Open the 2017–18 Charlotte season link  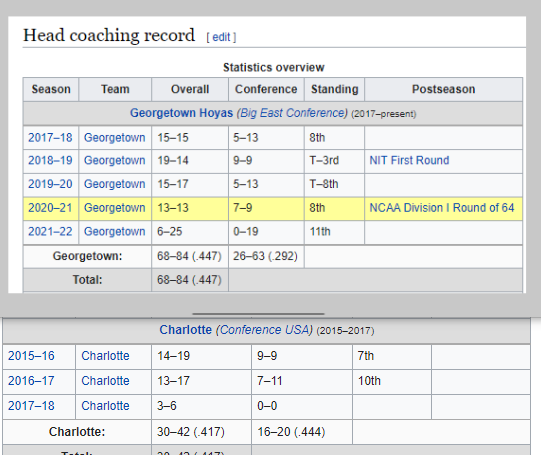31,406
